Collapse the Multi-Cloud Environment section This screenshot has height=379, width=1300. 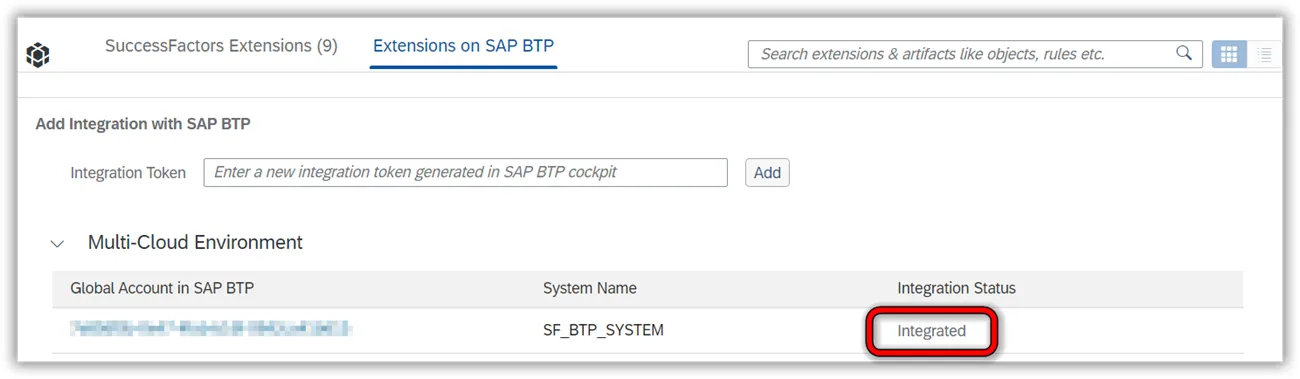point(58,243)
